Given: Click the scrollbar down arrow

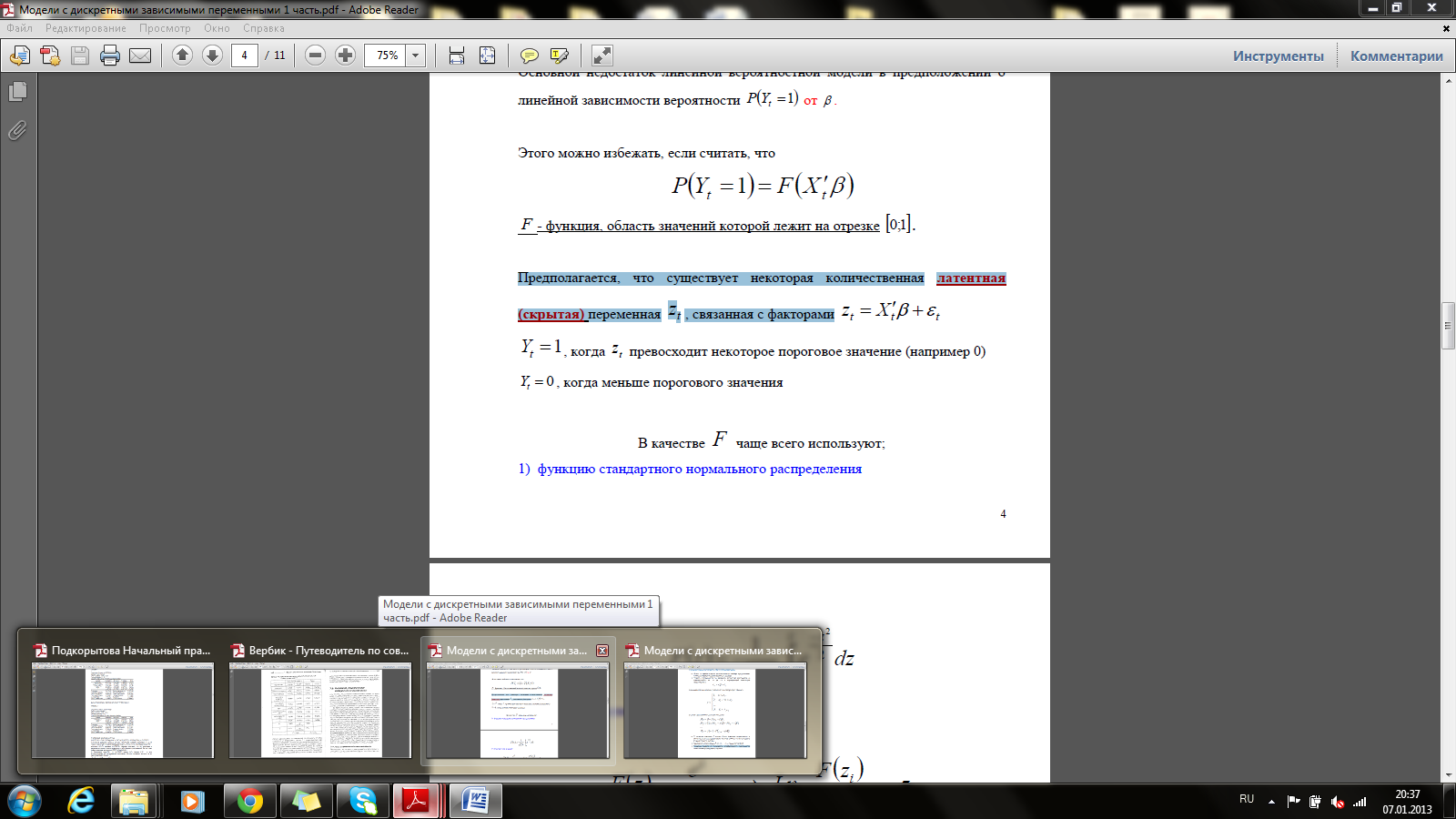Looking at the screenshot, I should [1448, 775].
